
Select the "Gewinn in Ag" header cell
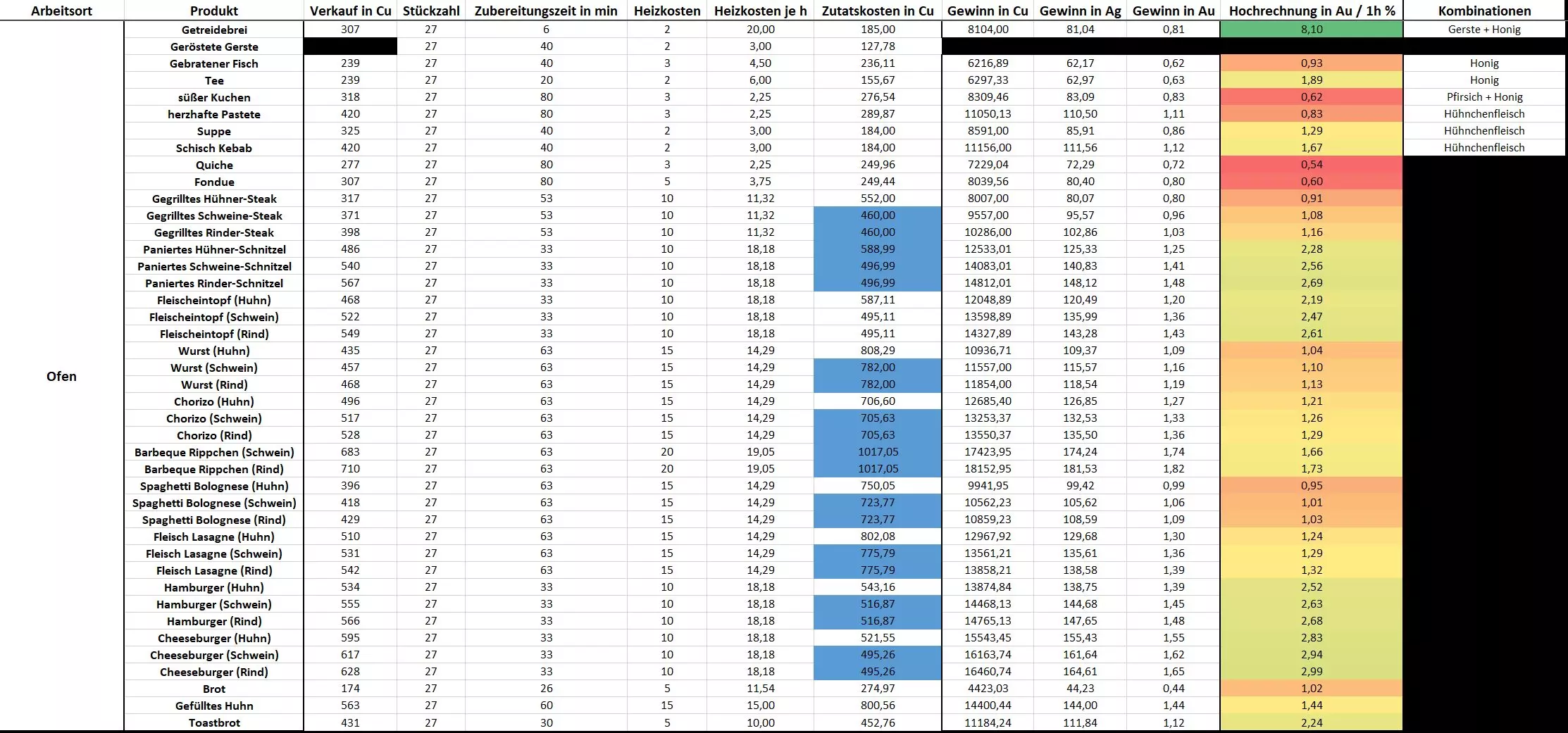tap(1080, 11)
